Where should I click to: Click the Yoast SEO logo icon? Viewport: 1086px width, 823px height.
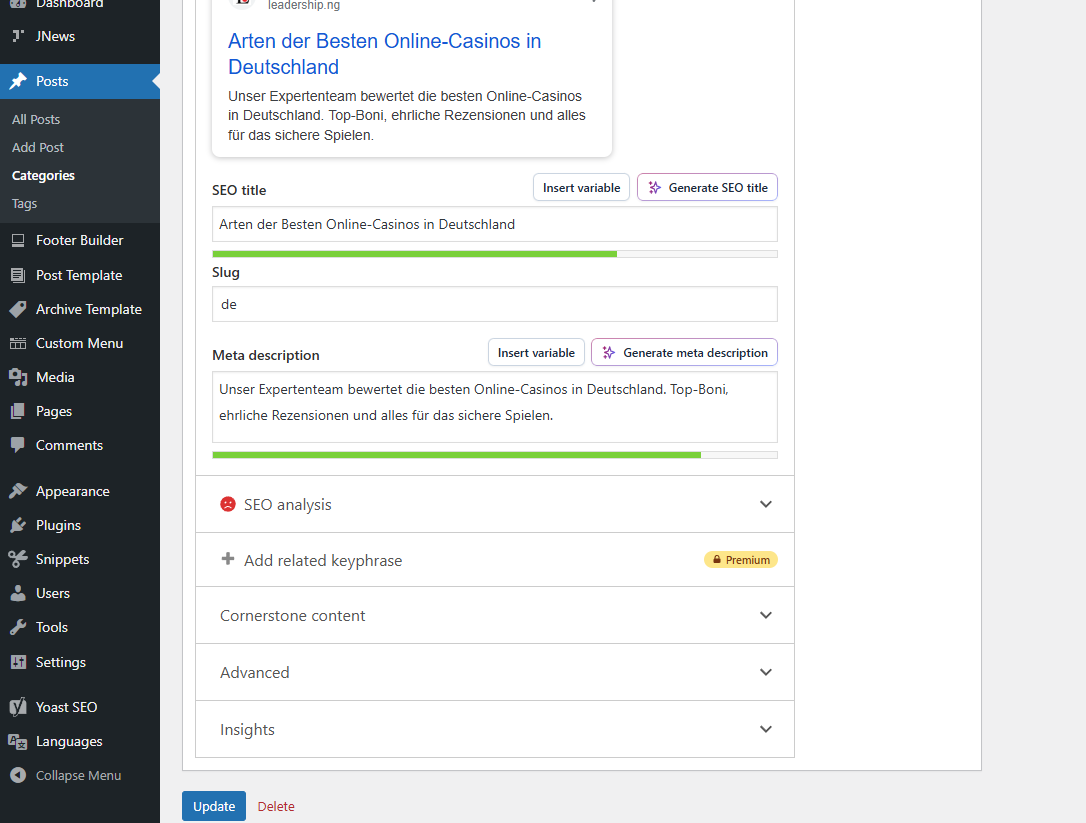point(18,707)
